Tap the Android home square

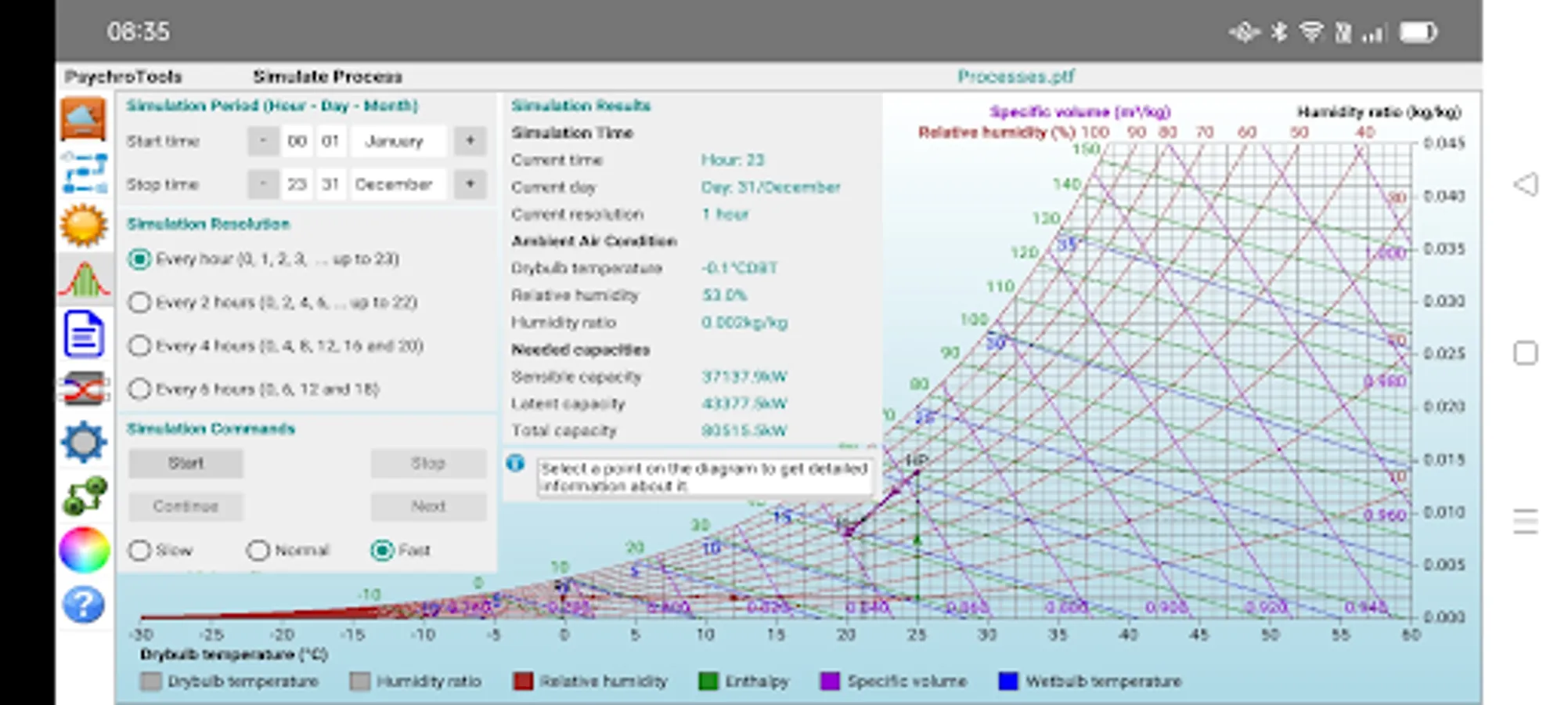coord(1525,353)
